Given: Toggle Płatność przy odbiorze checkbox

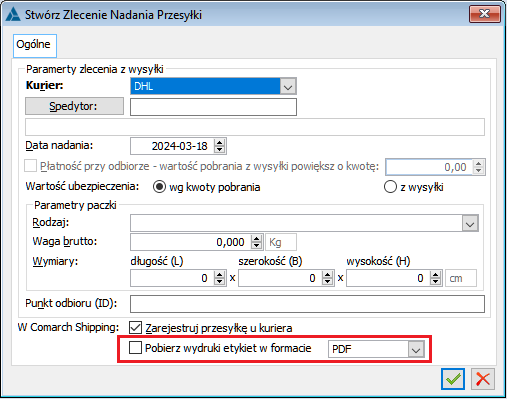Looking at the screenshot, I should point(31,166).
